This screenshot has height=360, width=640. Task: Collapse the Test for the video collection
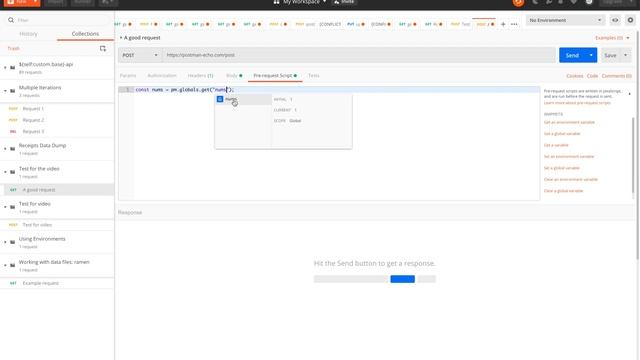(5, 172)
